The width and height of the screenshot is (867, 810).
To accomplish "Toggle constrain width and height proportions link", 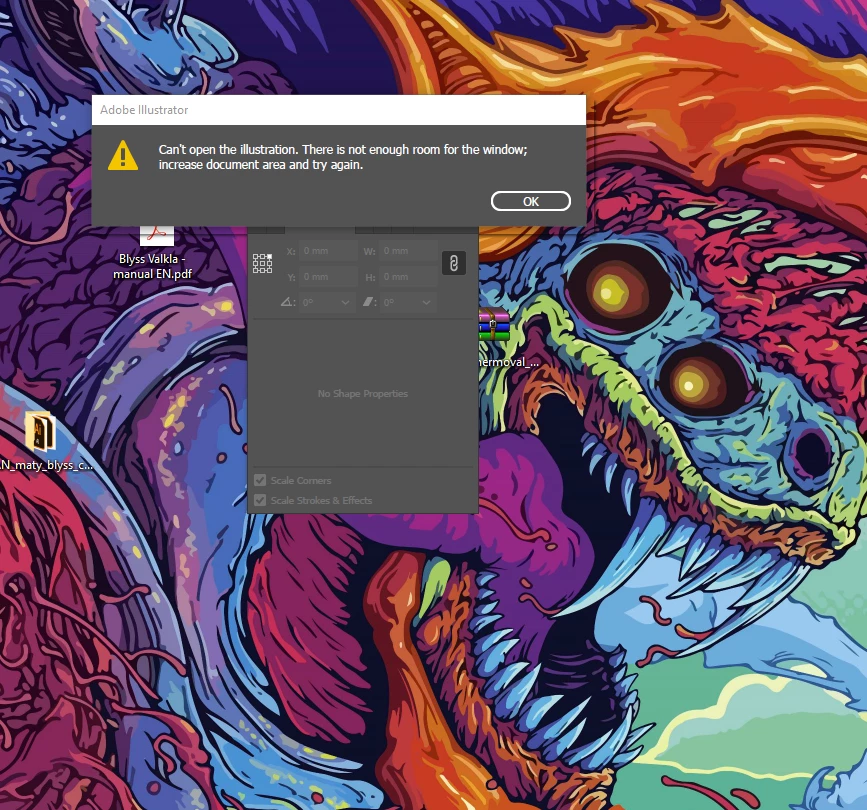I will click(x=453, y=263).
